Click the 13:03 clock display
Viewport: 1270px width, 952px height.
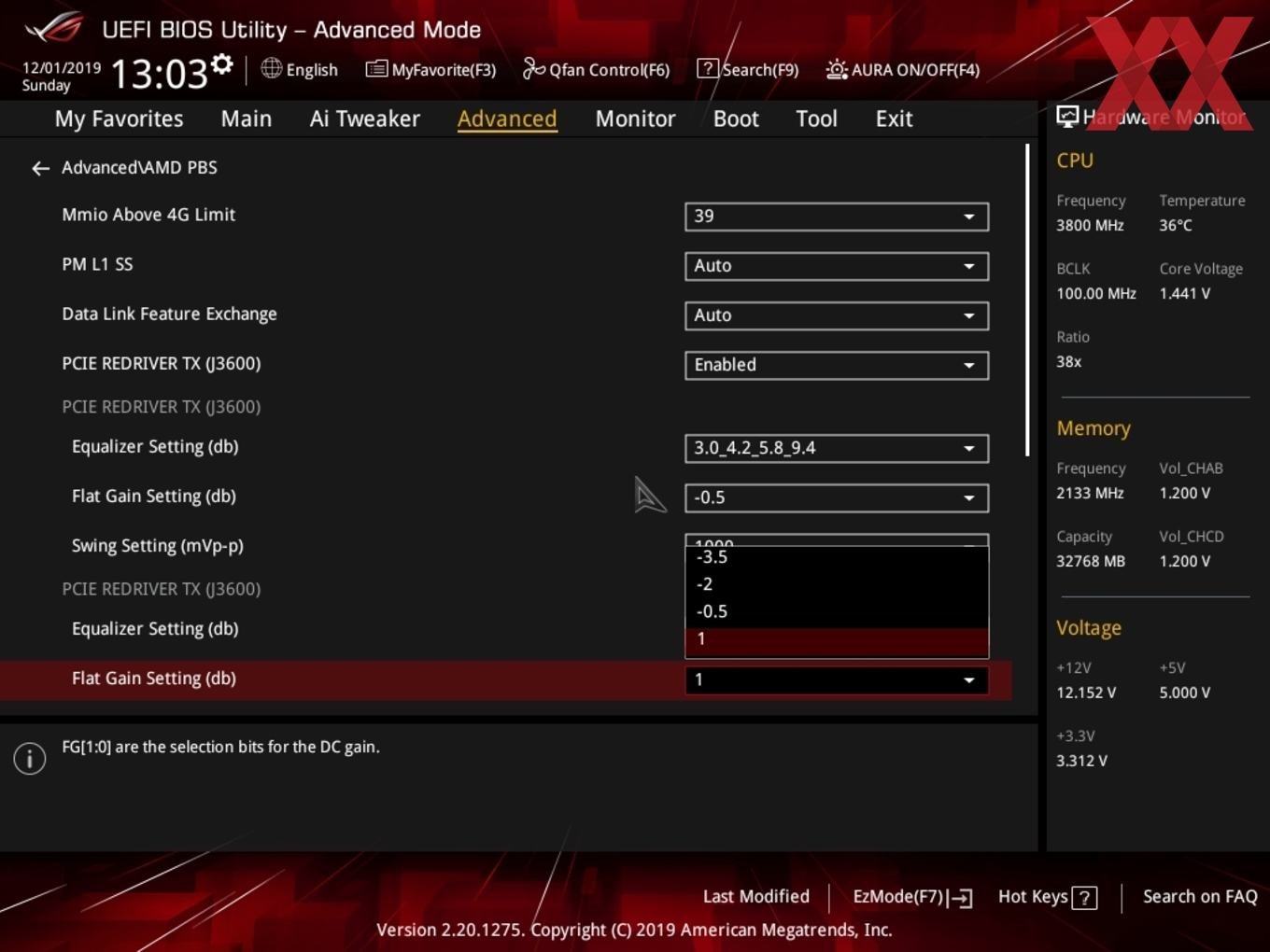pyautogui.click(x=159, y=74)
